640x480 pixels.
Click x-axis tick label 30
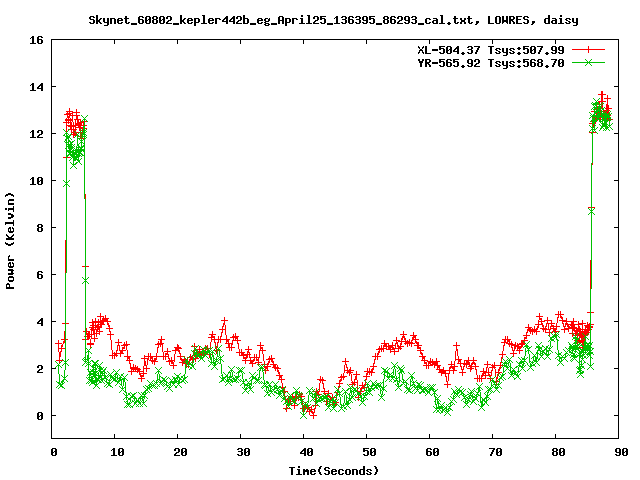243,452
